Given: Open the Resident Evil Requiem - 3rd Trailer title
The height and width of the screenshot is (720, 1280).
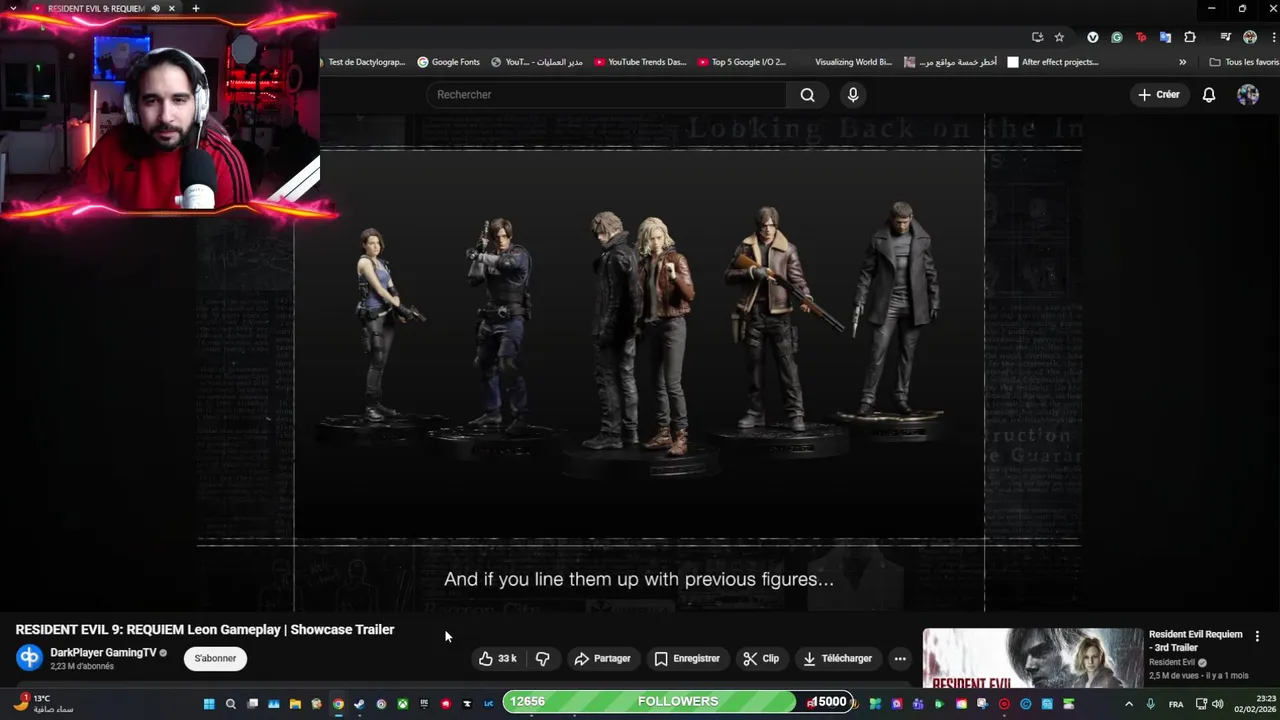Looking at the screenshot, I should pyautogui.click(x=1196, y=640).
